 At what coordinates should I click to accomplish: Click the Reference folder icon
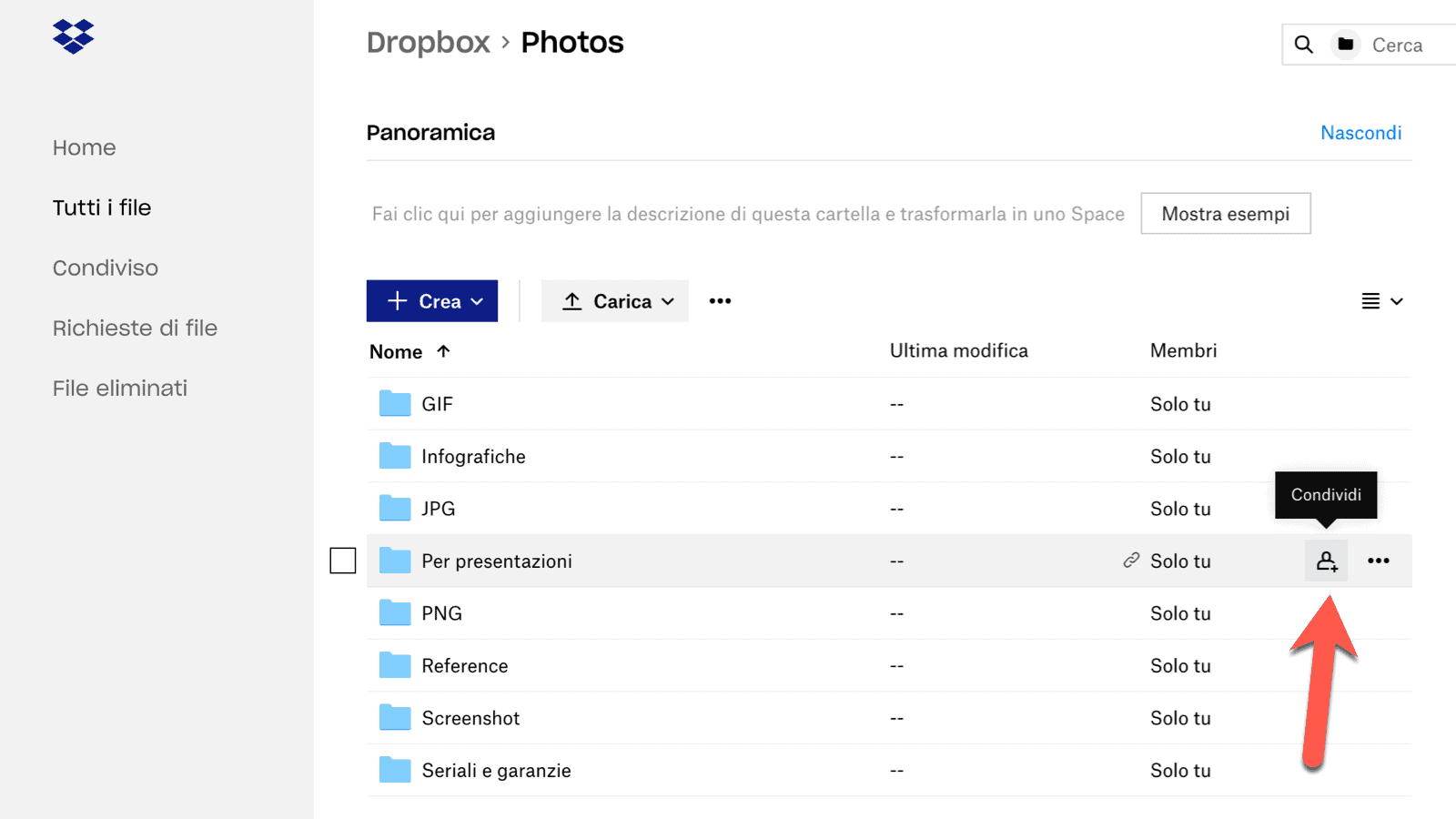pyautogui.click(x=395, y=665)
